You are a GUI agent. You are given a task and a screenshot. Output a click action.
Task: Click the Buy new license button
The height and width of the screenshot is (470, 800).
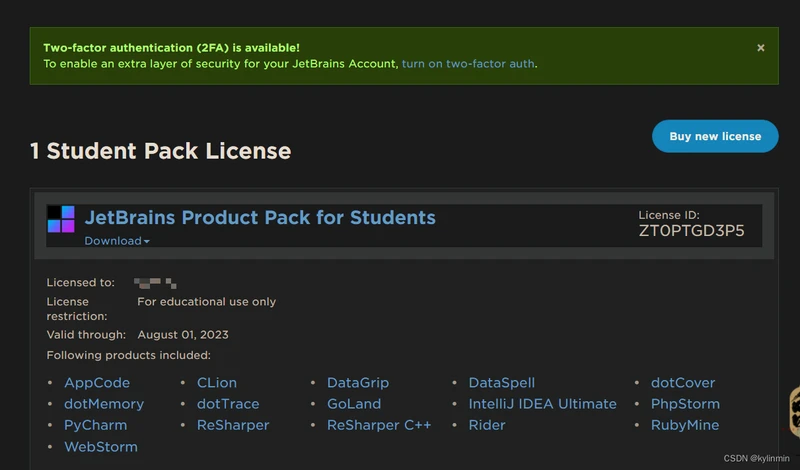(x=715, y=136)
